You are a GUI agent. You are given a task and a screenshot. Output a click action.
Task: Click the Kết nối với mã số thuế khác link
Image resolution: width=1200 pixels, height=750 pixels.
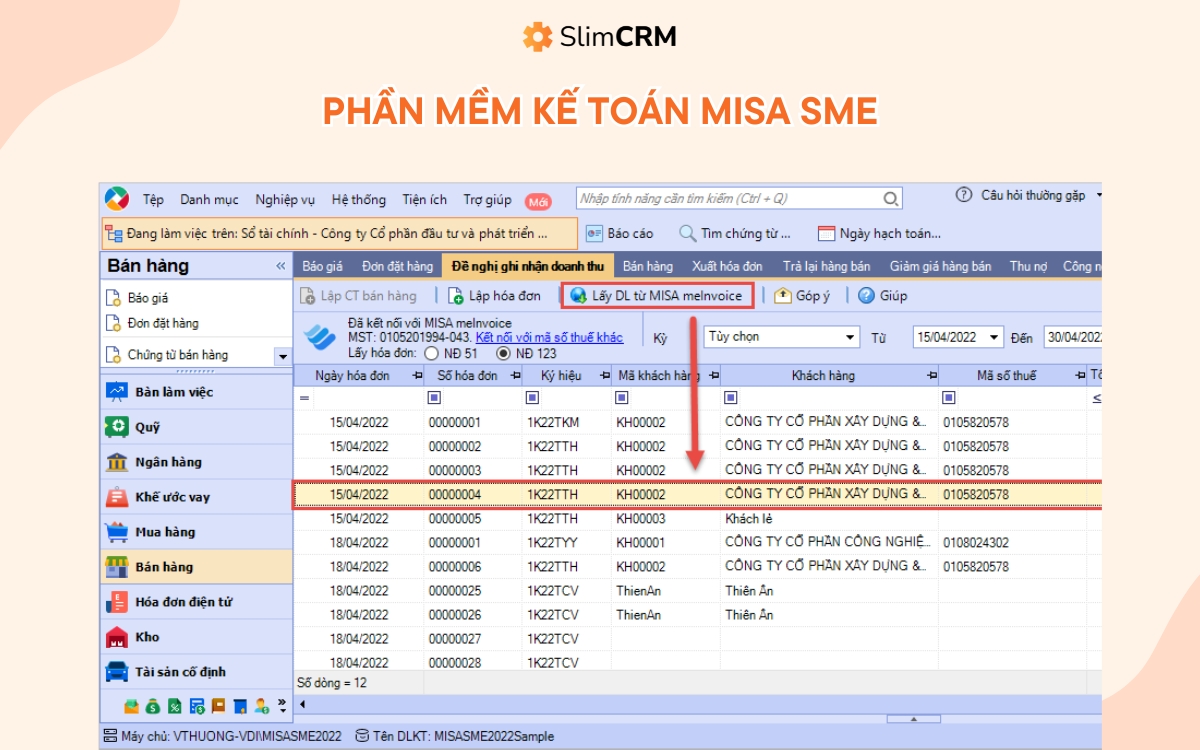549,338
